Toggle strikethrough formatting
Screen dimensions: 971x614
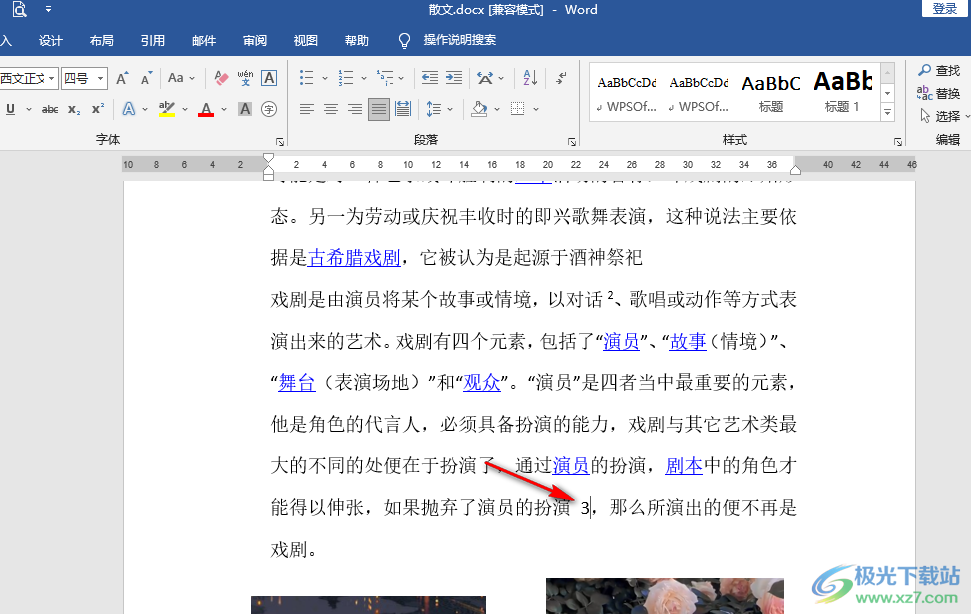tap(50, 109)
